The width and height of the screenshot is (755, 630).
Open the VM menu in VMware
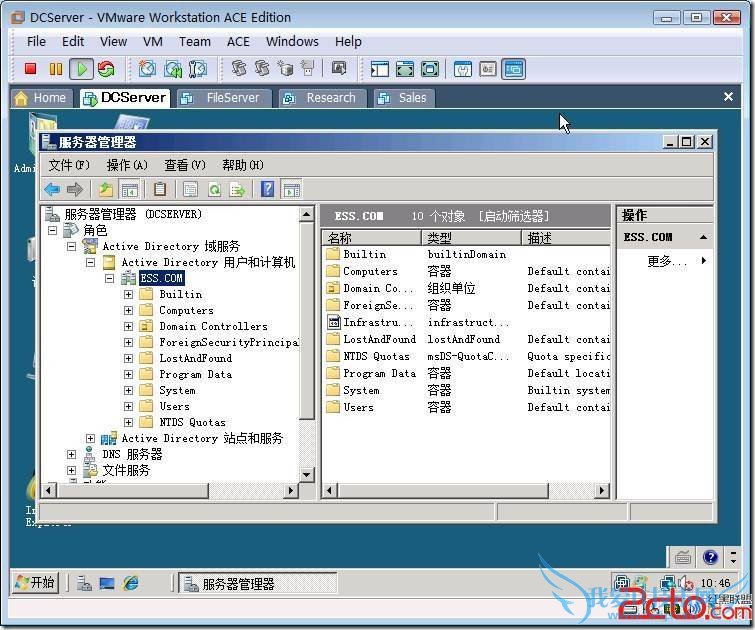[x=153, y=41]
